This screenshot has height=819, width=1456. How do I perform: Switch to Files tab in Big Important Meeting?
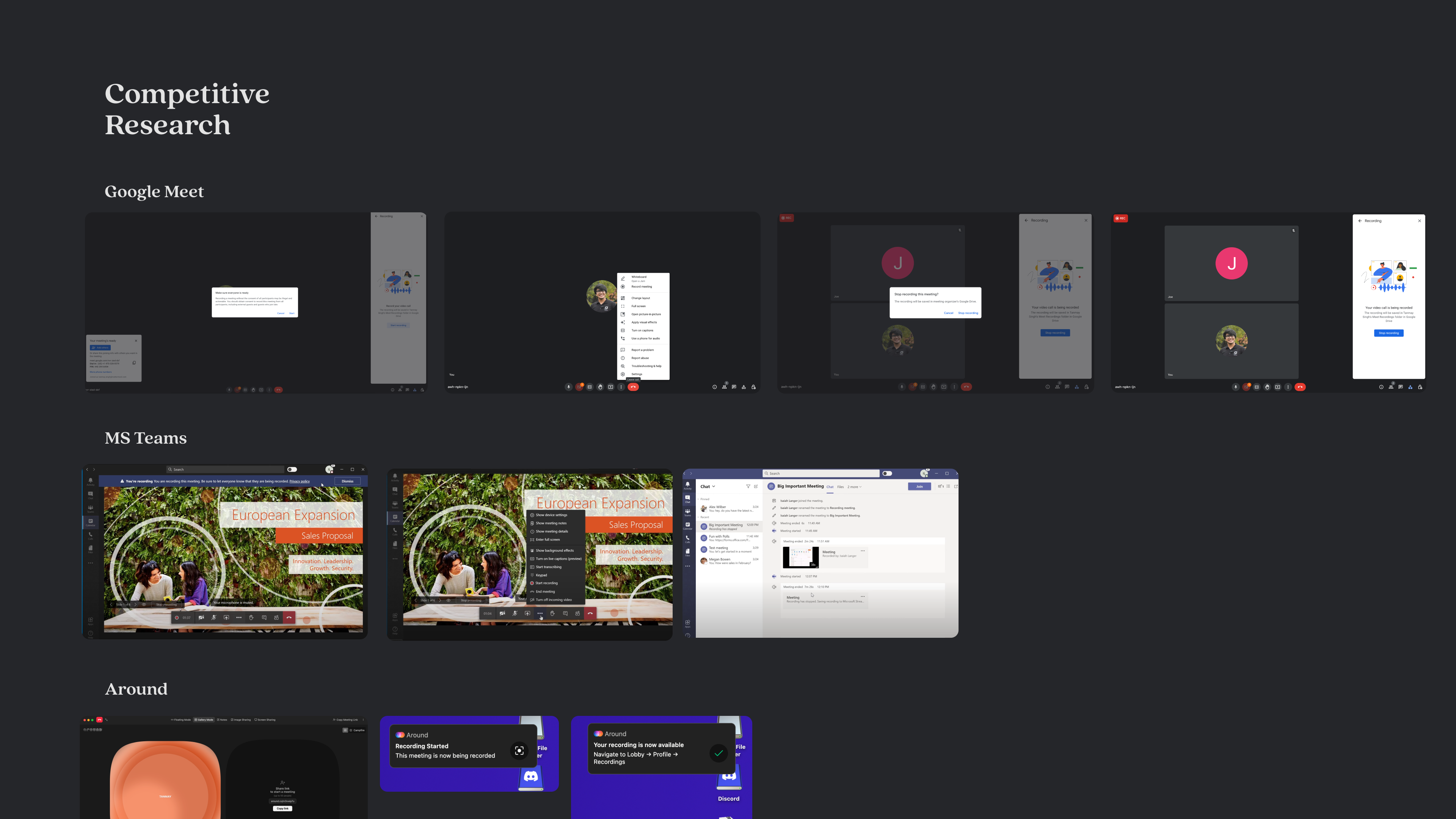tap(841, 486)
